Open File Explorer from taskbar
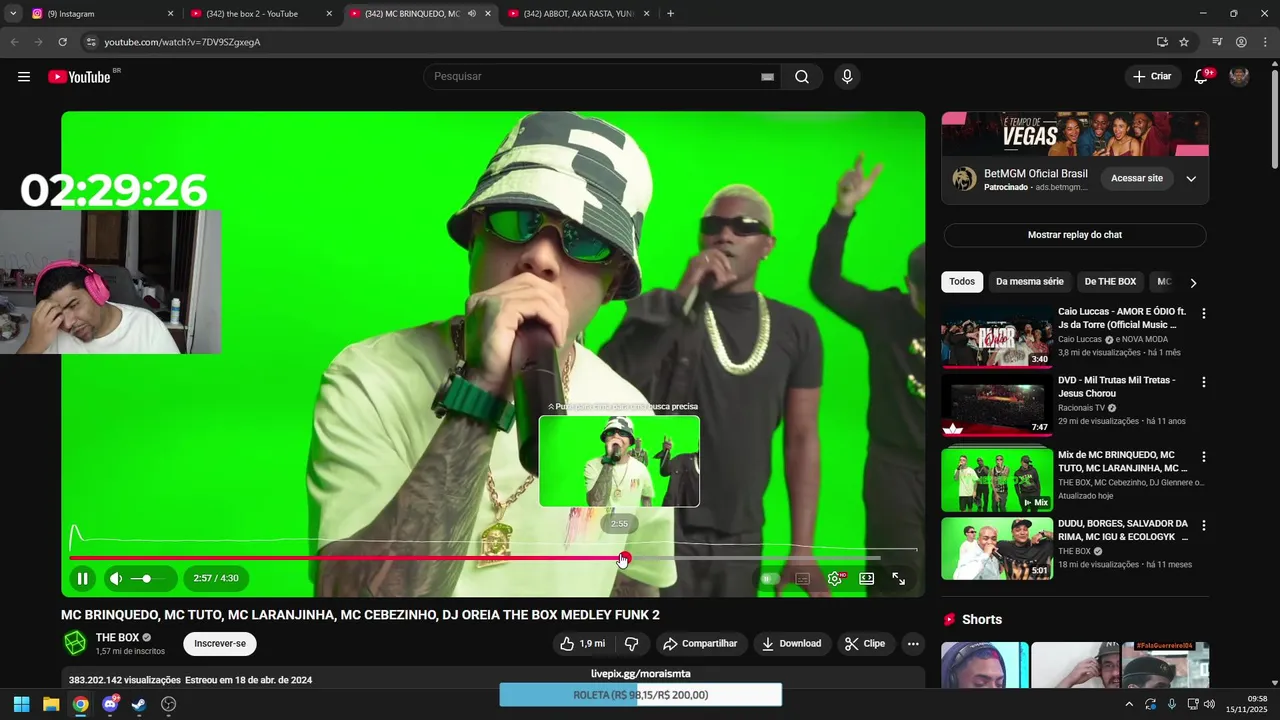Screen dimensions: 1280x720 pyautogui.click(x=51, y=704)
